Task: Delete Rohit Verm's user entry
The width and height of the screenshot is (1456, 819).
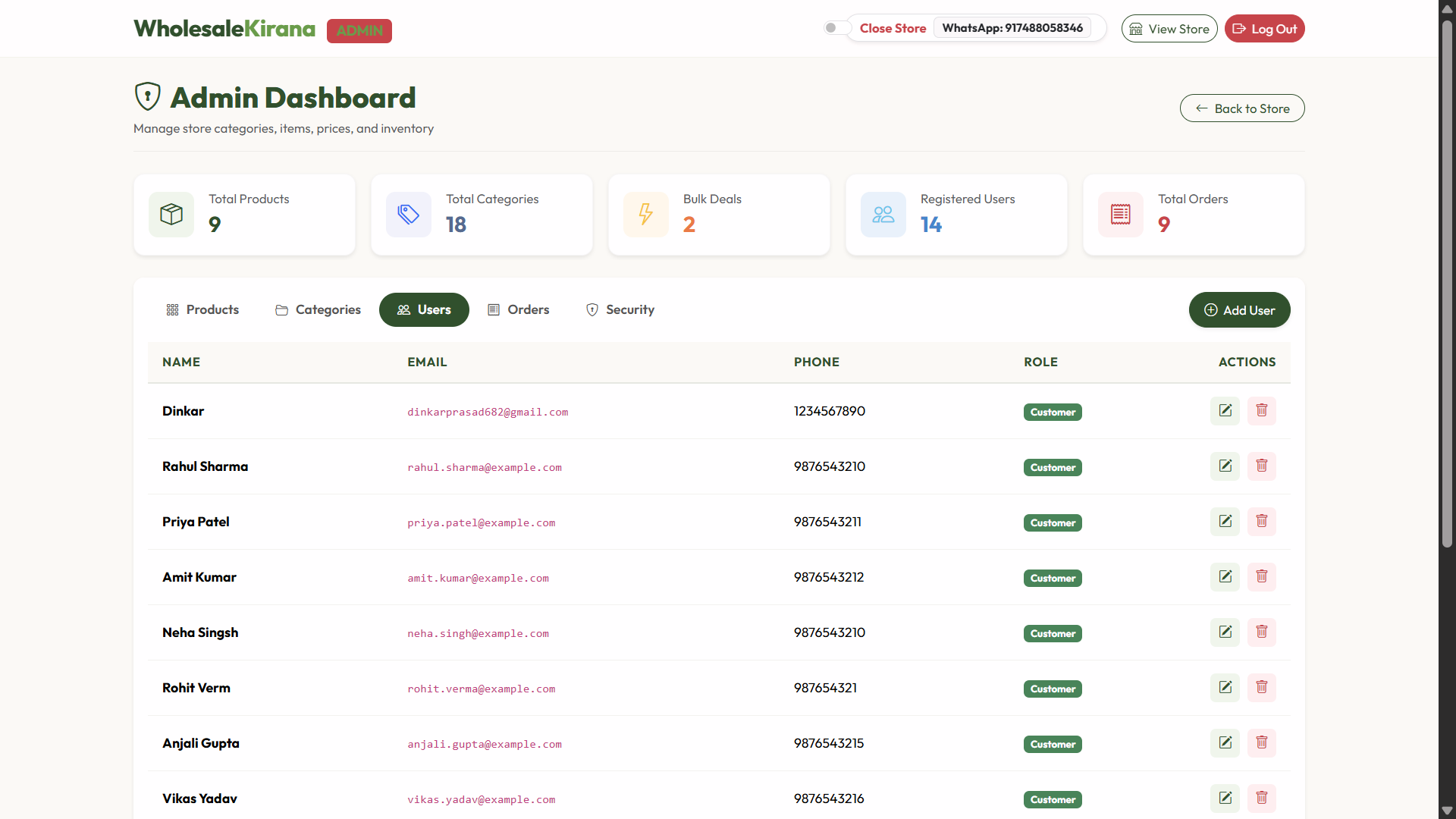Action: 1262,688
